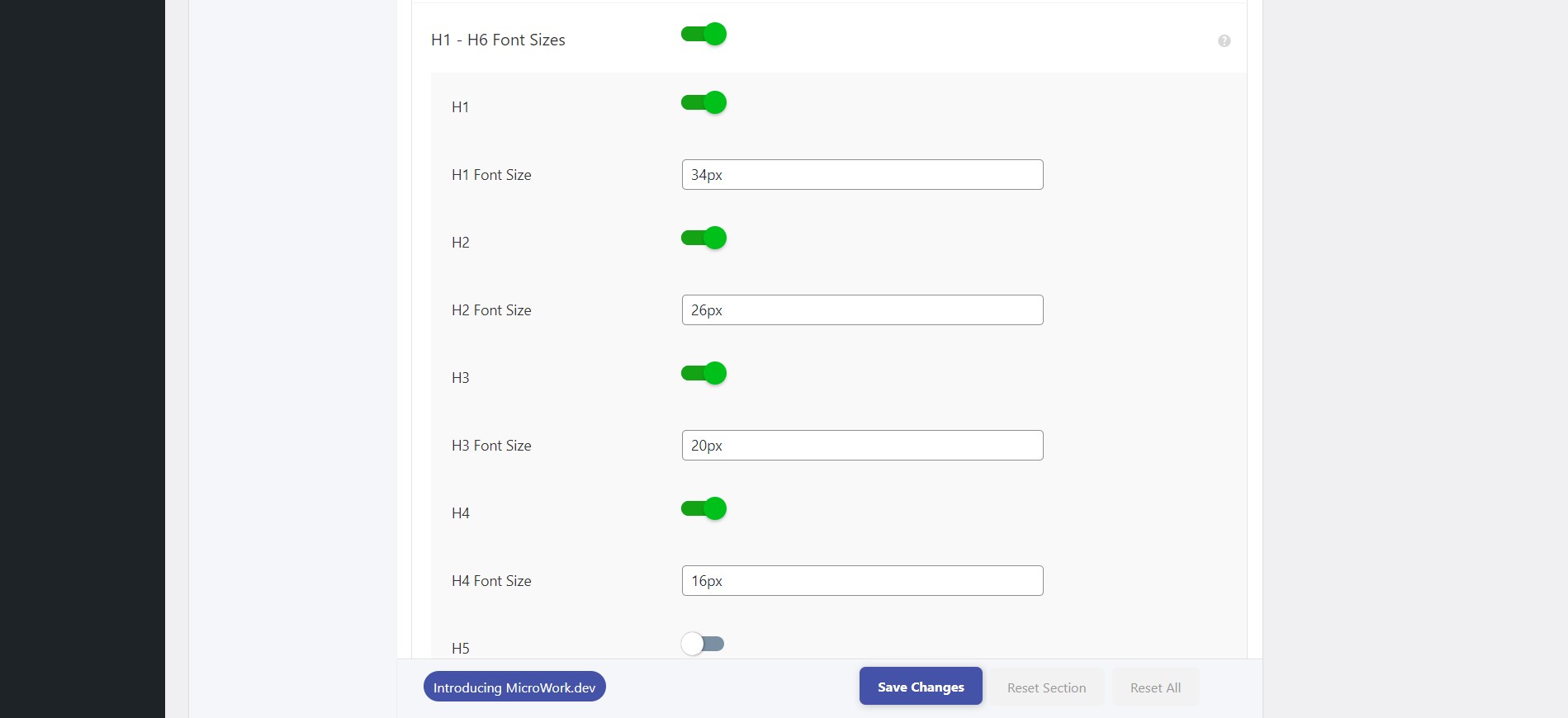Click the H4 Font Size label text

click(491, 581)
